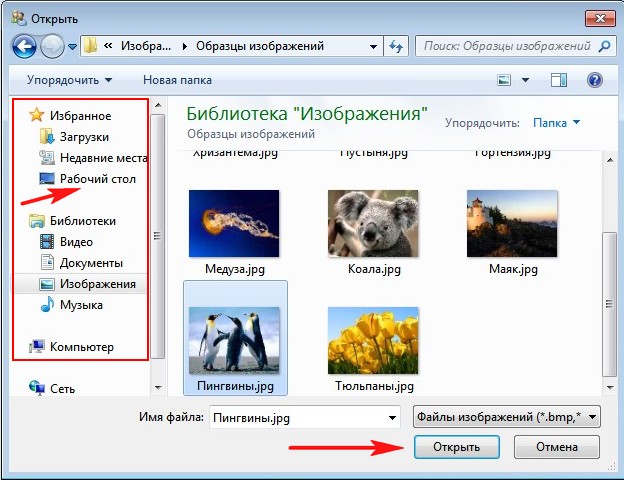This screenshot has height=480, width=624.
Task: Select the Музыка library
Action: [80, 305]
